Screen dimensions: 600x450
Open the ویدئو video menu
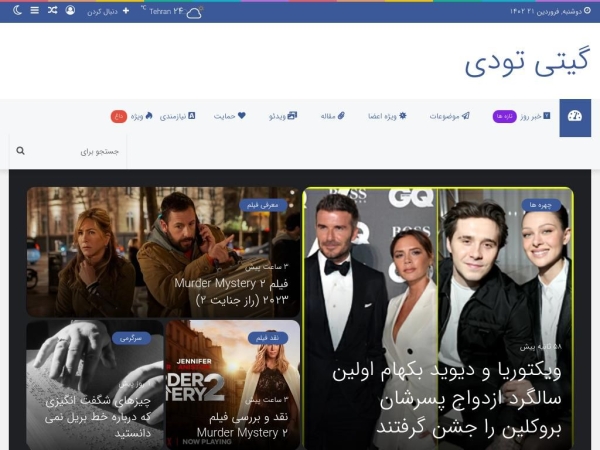click(277, 116)
